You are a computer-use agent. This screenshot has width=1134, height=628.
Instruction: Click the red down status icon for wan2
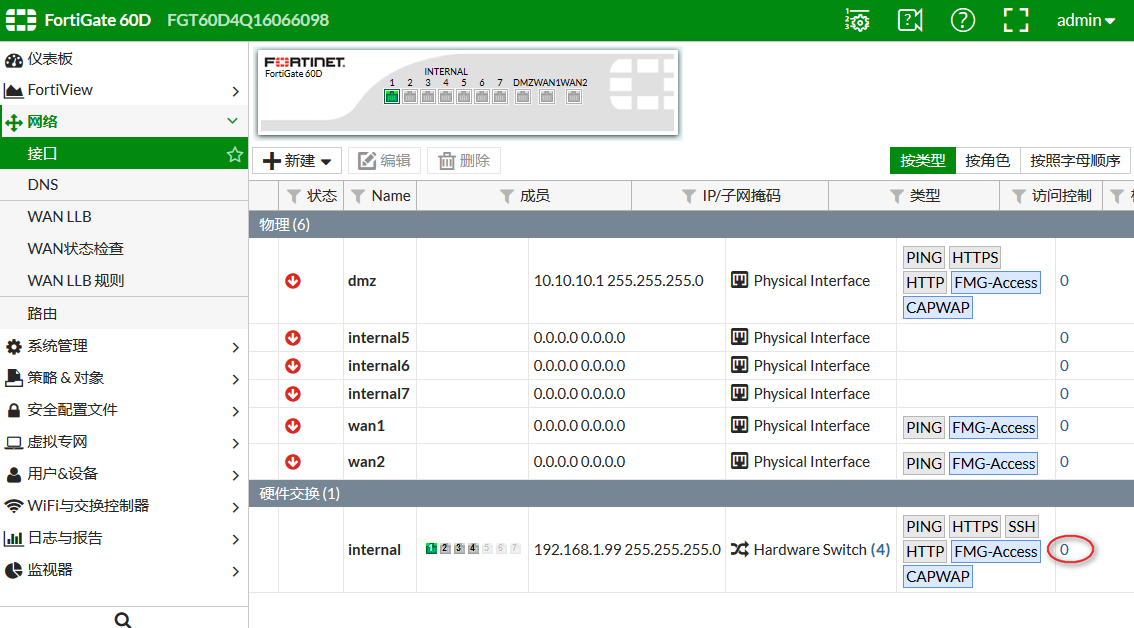[293, 462]
